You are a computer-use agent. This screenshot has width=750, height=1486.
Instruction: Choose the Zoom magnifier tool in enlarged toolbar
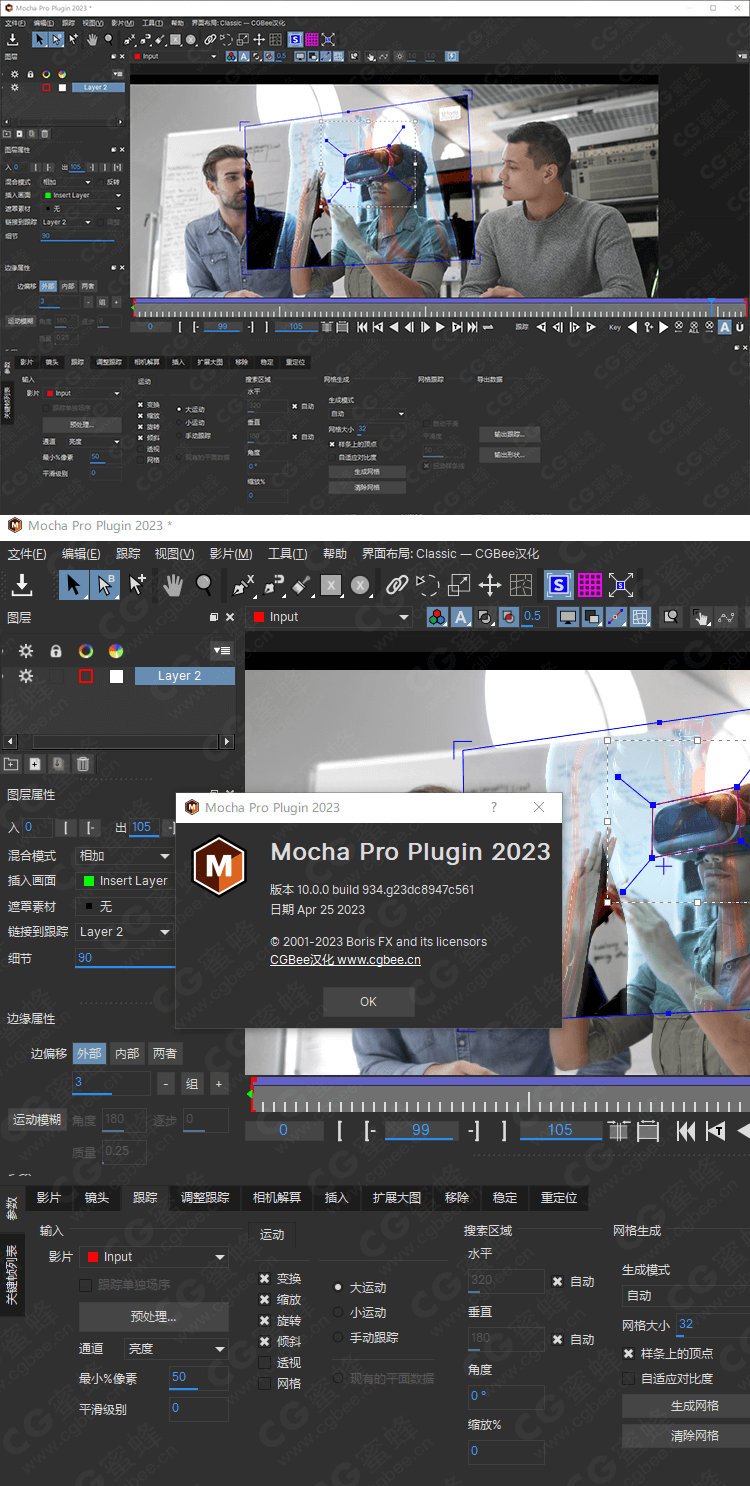click(x=204, y=585)
